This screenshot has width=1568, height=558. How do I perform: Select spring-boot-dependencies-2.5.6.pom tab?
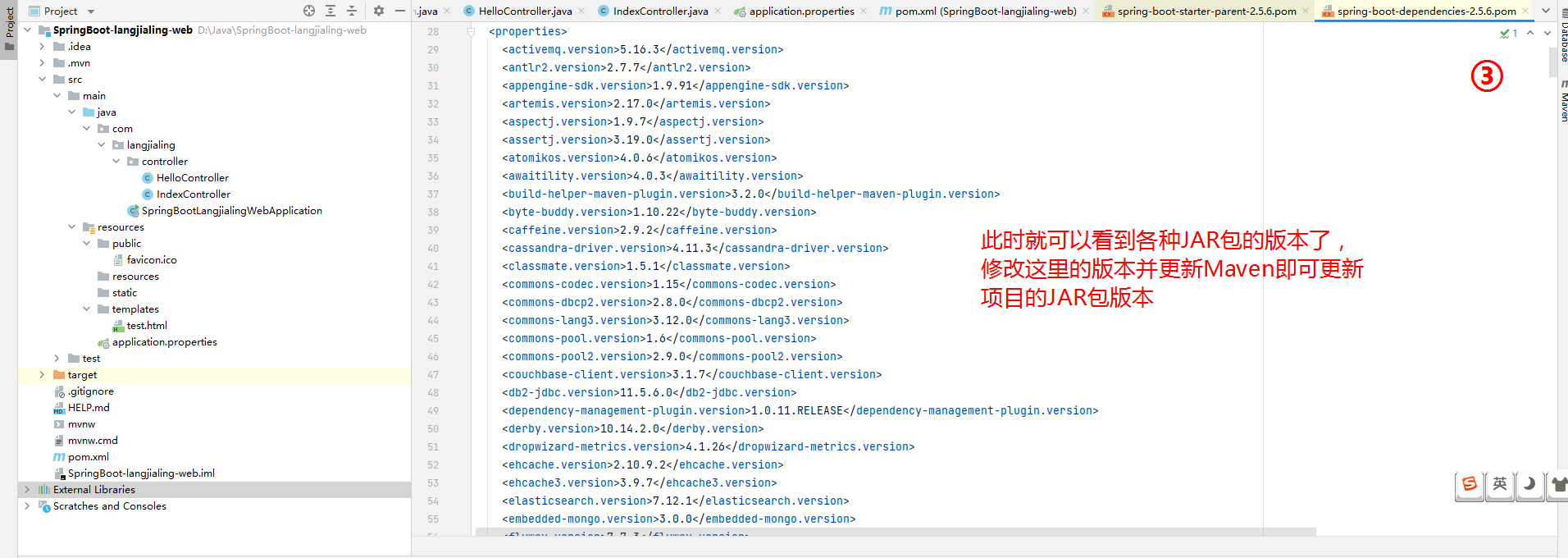[x=1426, y=11]
